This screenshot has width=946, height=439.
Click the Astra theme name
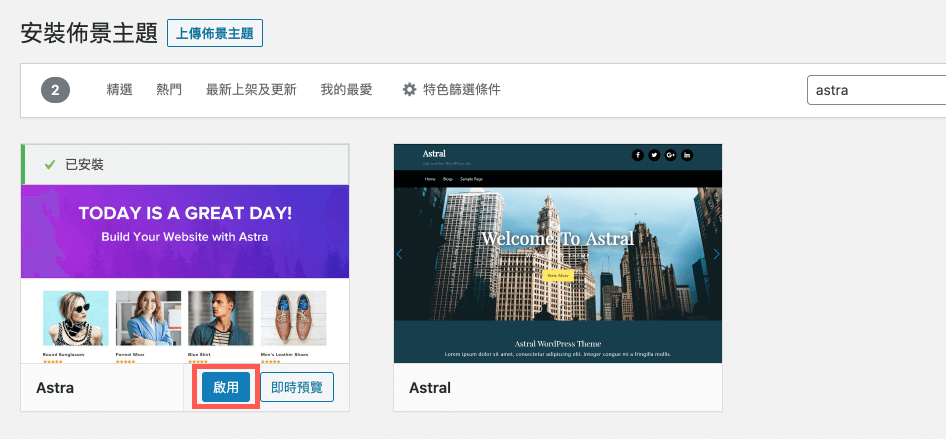[55, 387]
